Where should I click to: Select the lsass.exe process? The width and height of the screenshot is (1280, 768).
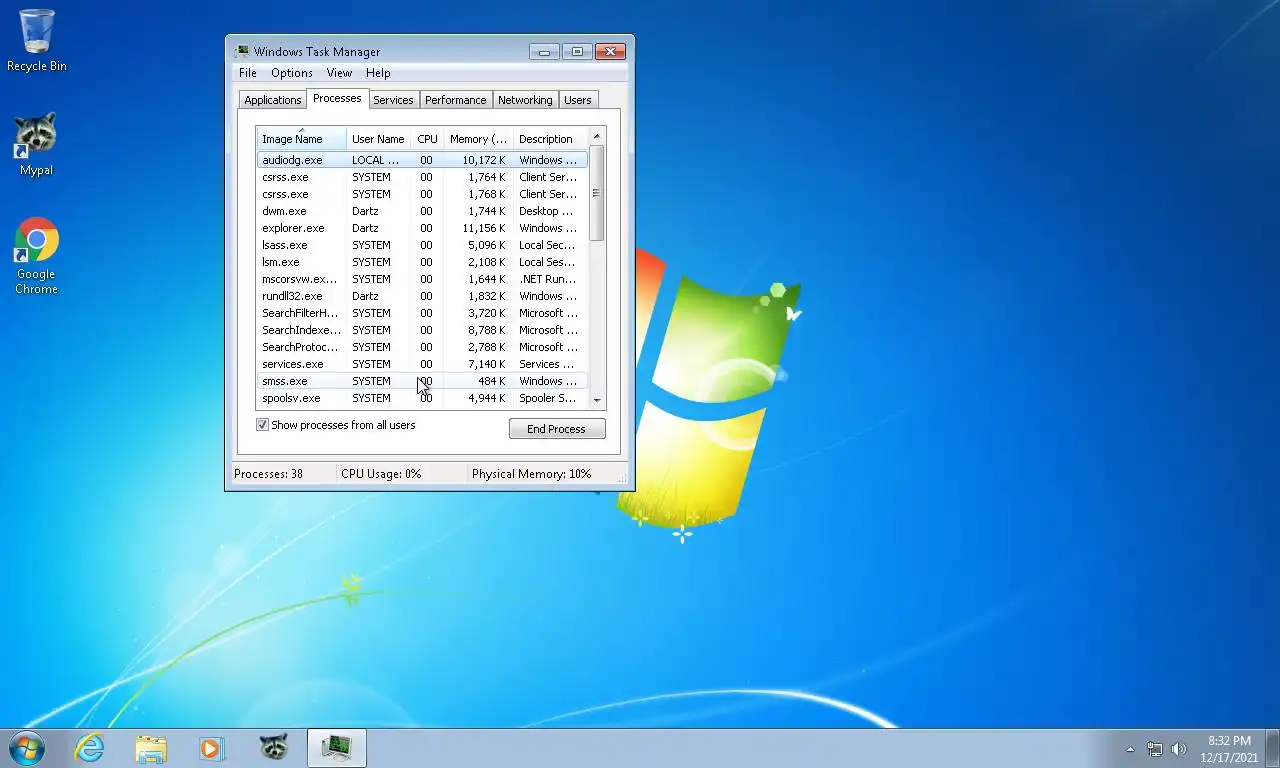[422, 245]
